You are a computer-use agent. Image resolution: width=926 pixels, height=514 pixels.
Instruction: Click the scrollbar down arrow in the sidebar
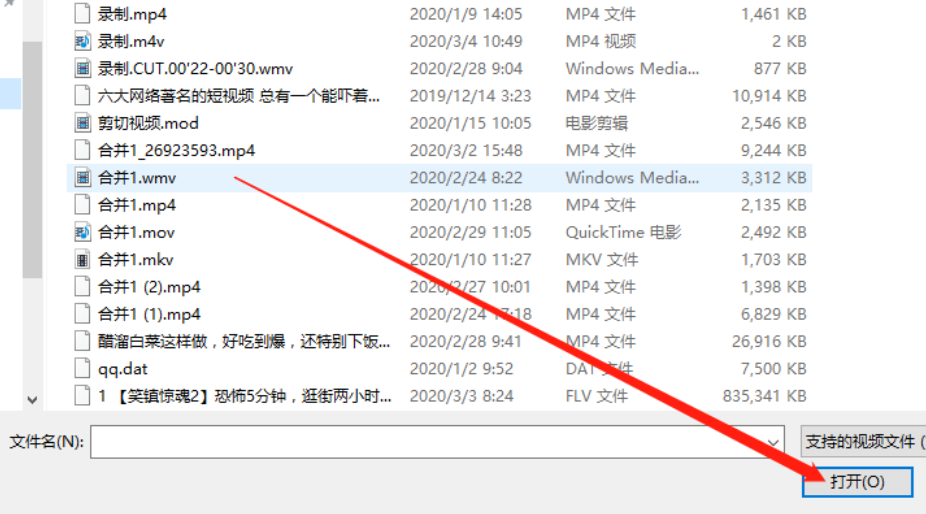tap(32, 400)
